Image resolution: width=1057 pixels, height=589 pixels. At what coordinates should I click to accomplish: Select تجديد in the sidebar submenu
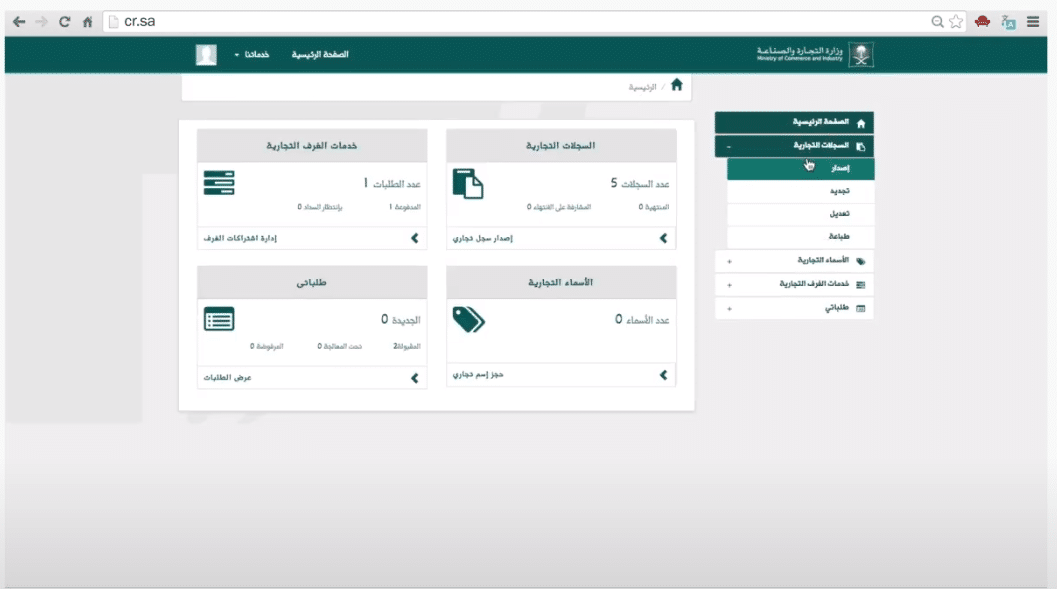[x=801, y=191]
